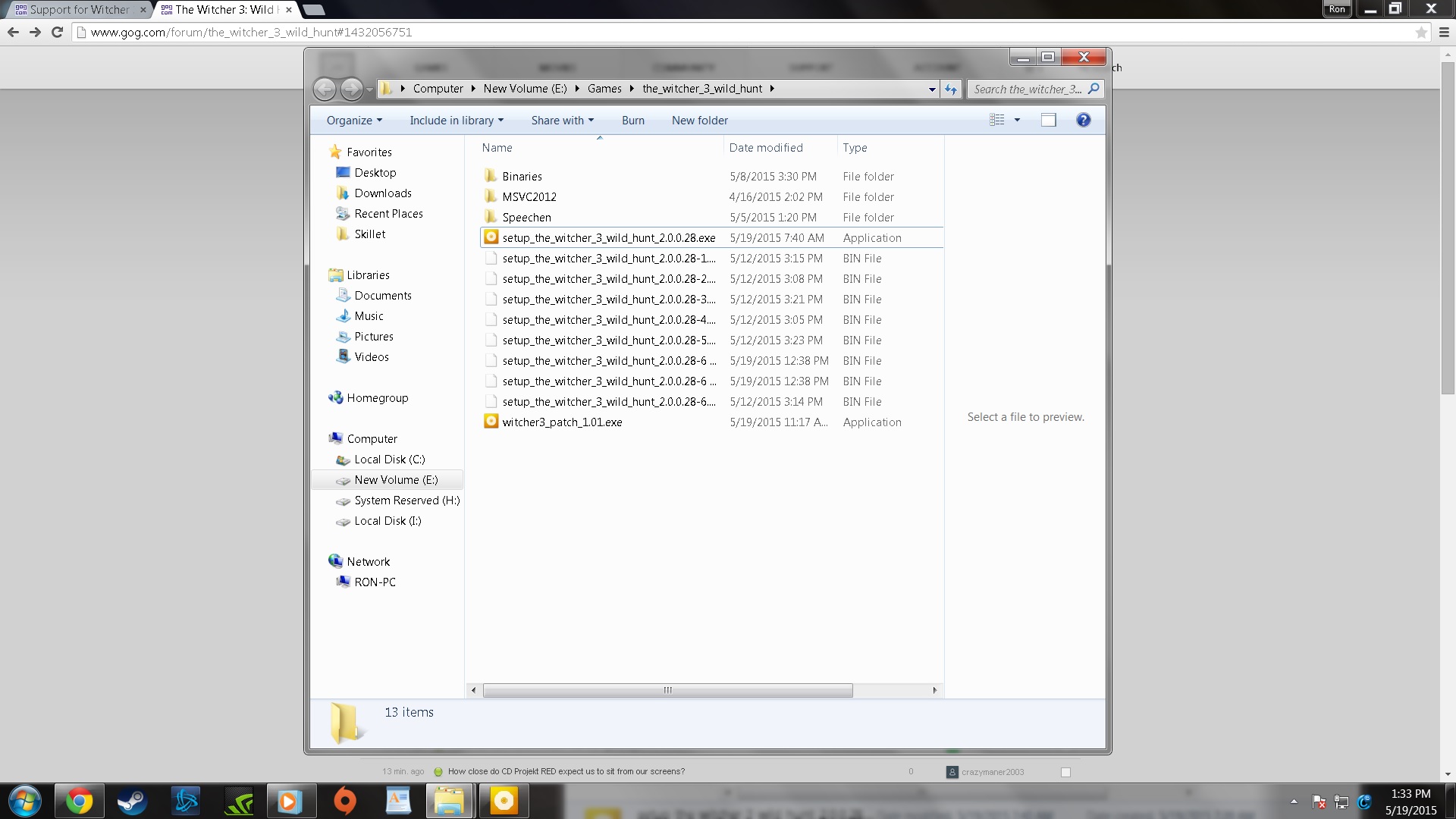Open Steam from the taskbar
This screenshot has height=819, width=1456.
pyautogui.click(x=132, y=801)
